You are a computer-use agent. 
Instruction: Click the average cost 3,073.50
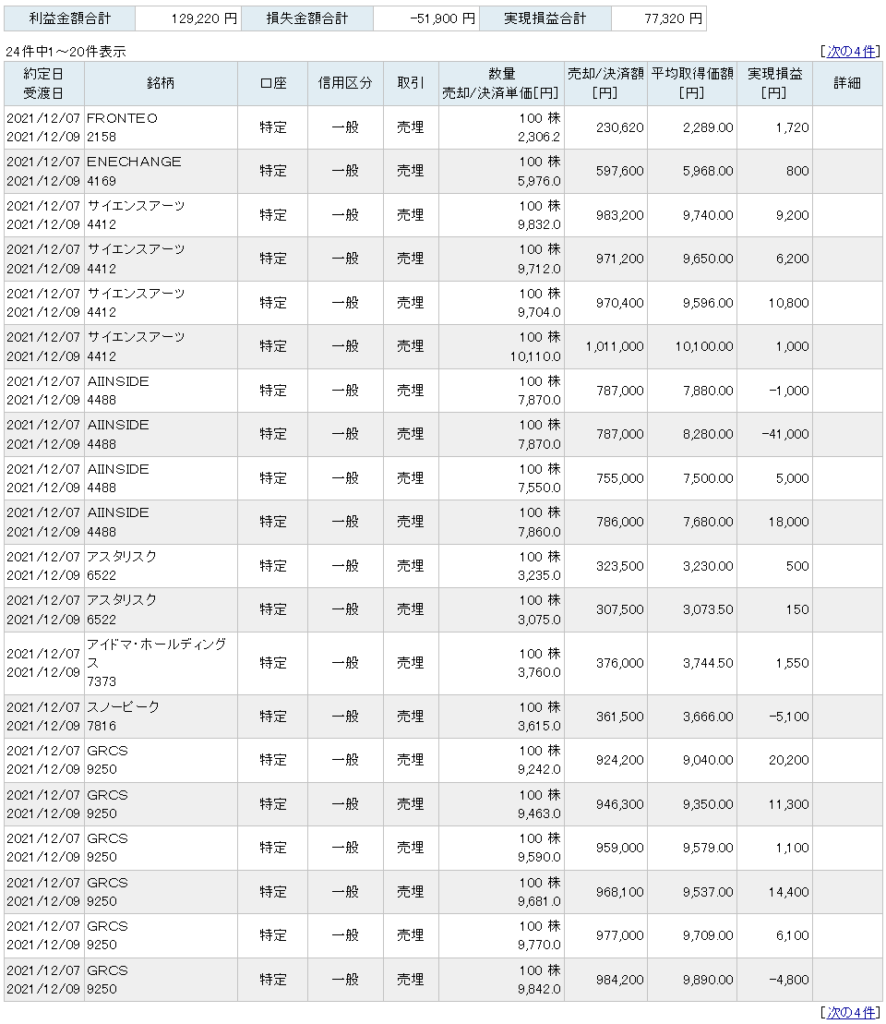point(708,609)
